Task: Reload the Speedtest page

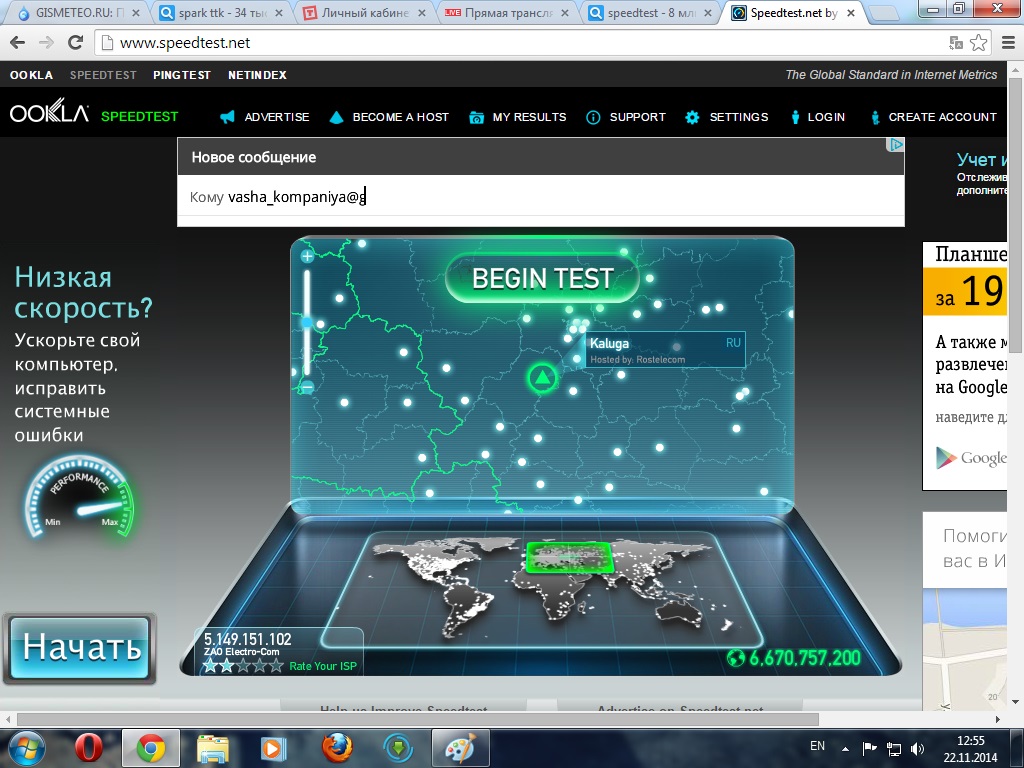Action: pos(75,42)
